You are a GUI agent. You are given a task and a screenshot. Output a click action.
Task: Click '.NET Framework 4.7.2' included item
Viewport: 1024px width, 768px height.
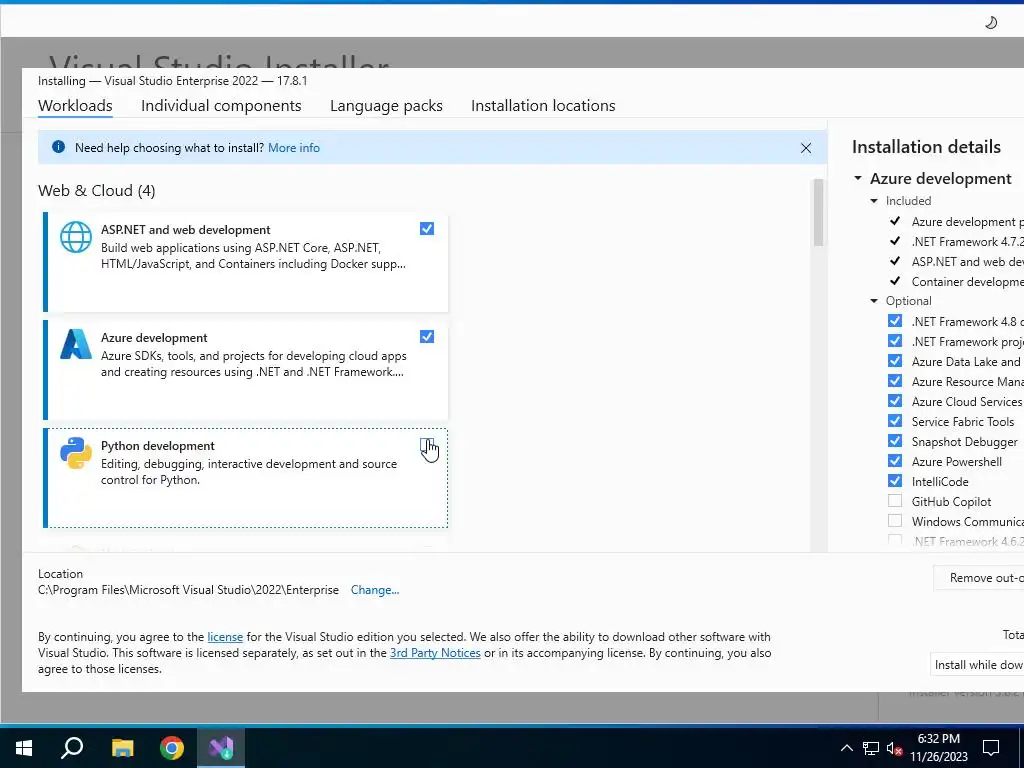(x=967, y=242)
